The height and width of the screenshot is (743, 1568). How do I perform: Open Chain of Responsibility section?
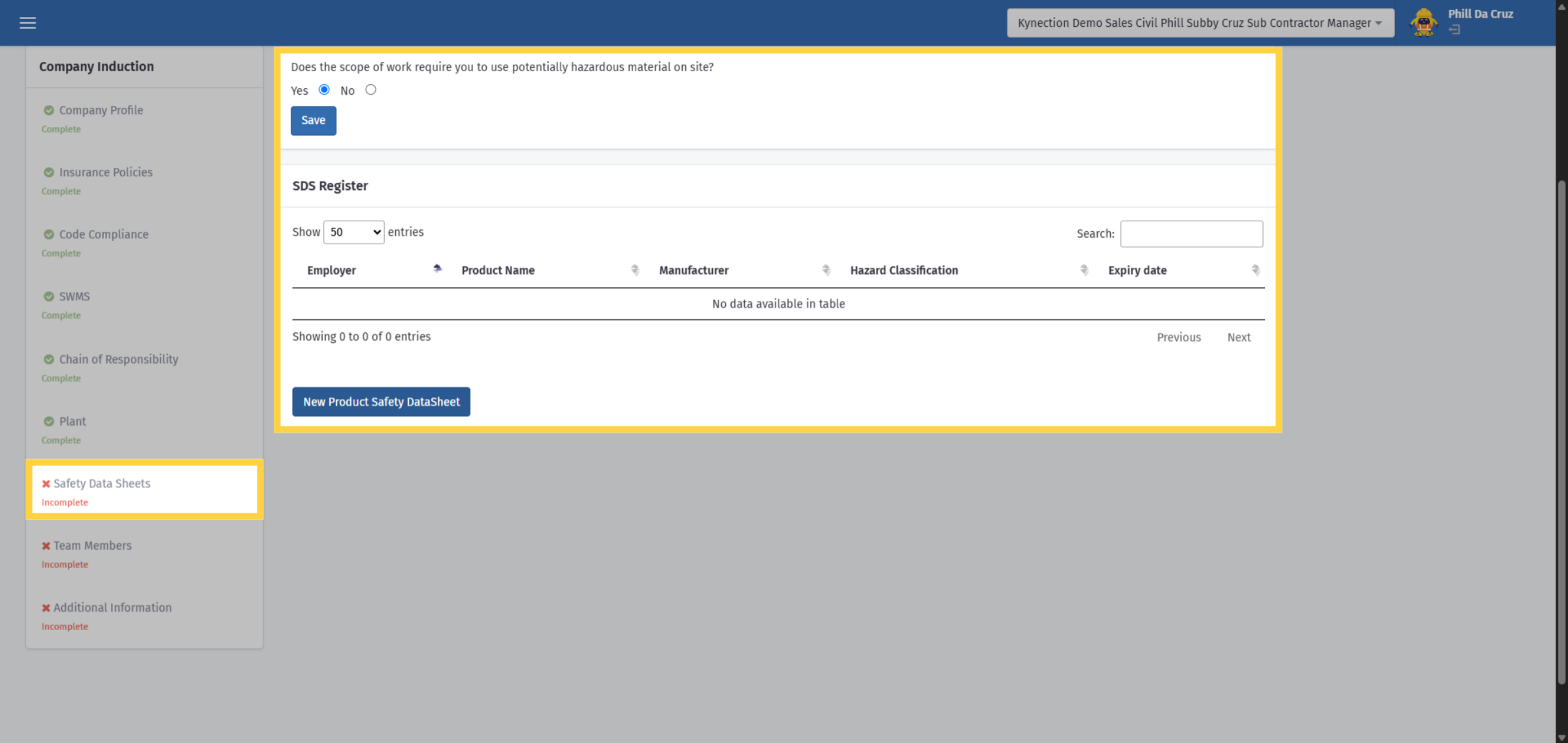pos(118,359)
